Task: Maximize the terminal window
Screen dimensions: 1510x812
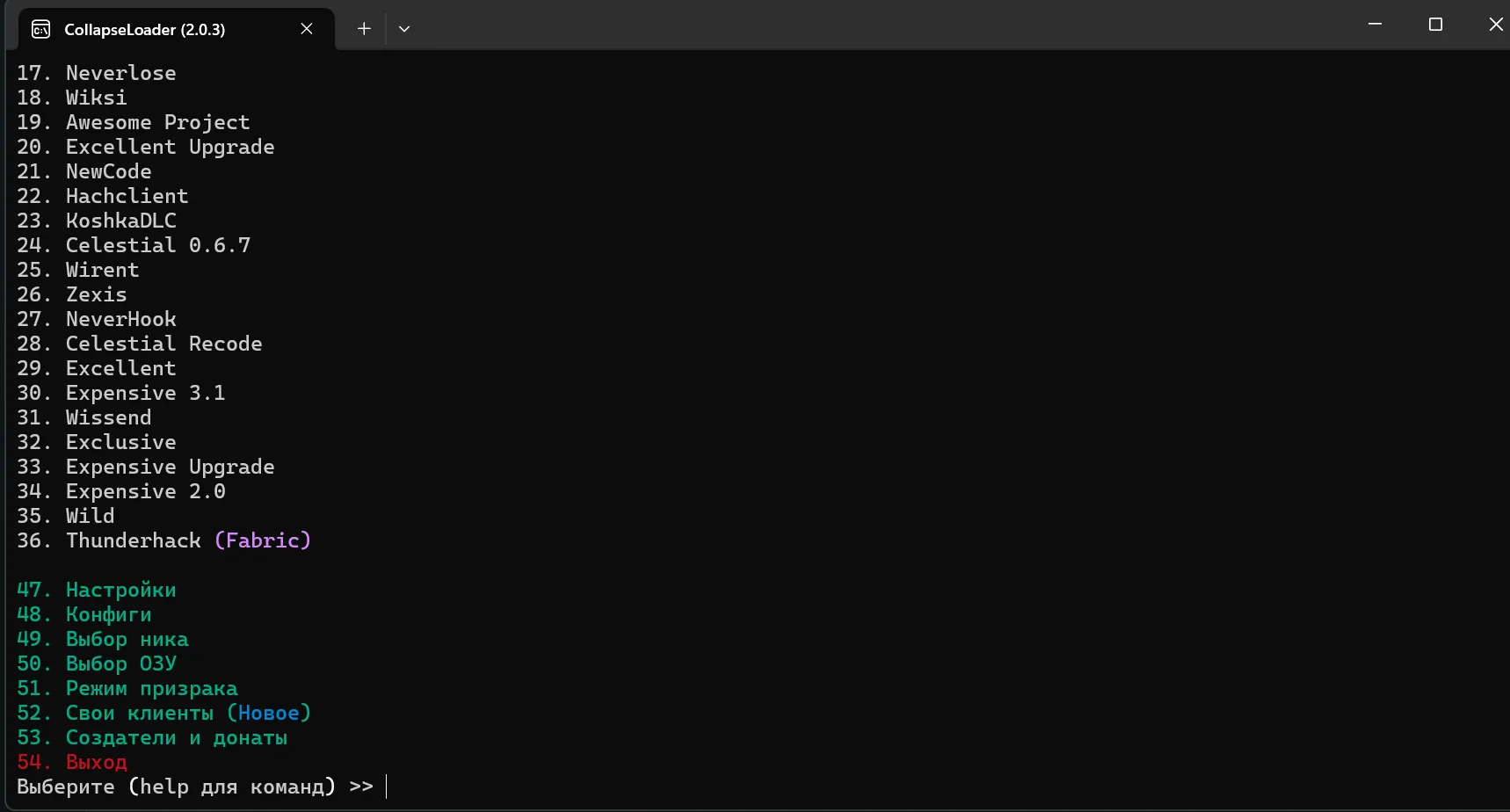Action: [1435, 25]
